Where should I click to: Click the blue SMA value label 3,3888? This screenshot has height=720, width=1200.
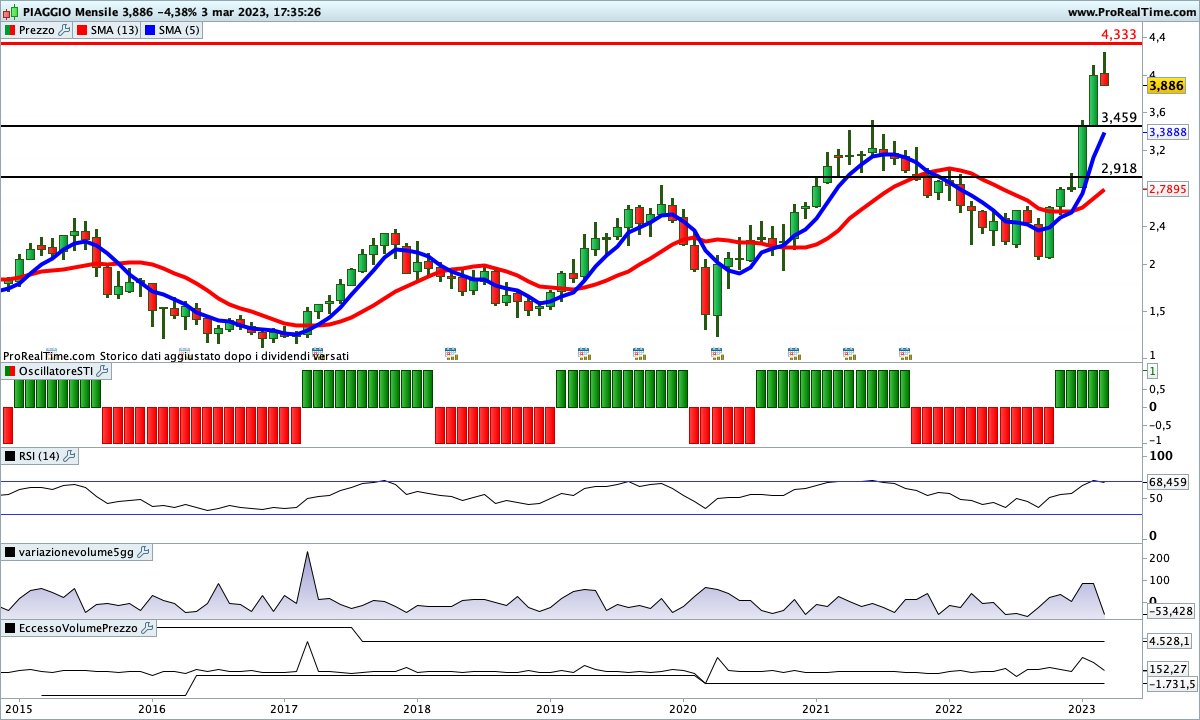point(1168,132)
